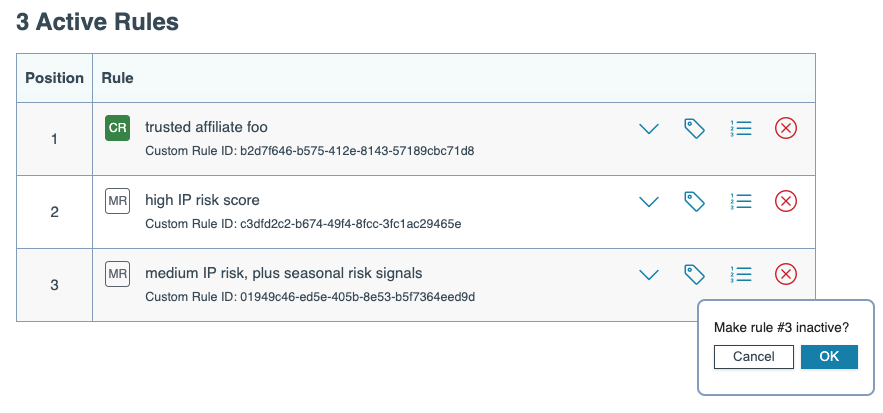Select the high IP risk score rule name
Screen dimensions: 883x413
[202, 200]
